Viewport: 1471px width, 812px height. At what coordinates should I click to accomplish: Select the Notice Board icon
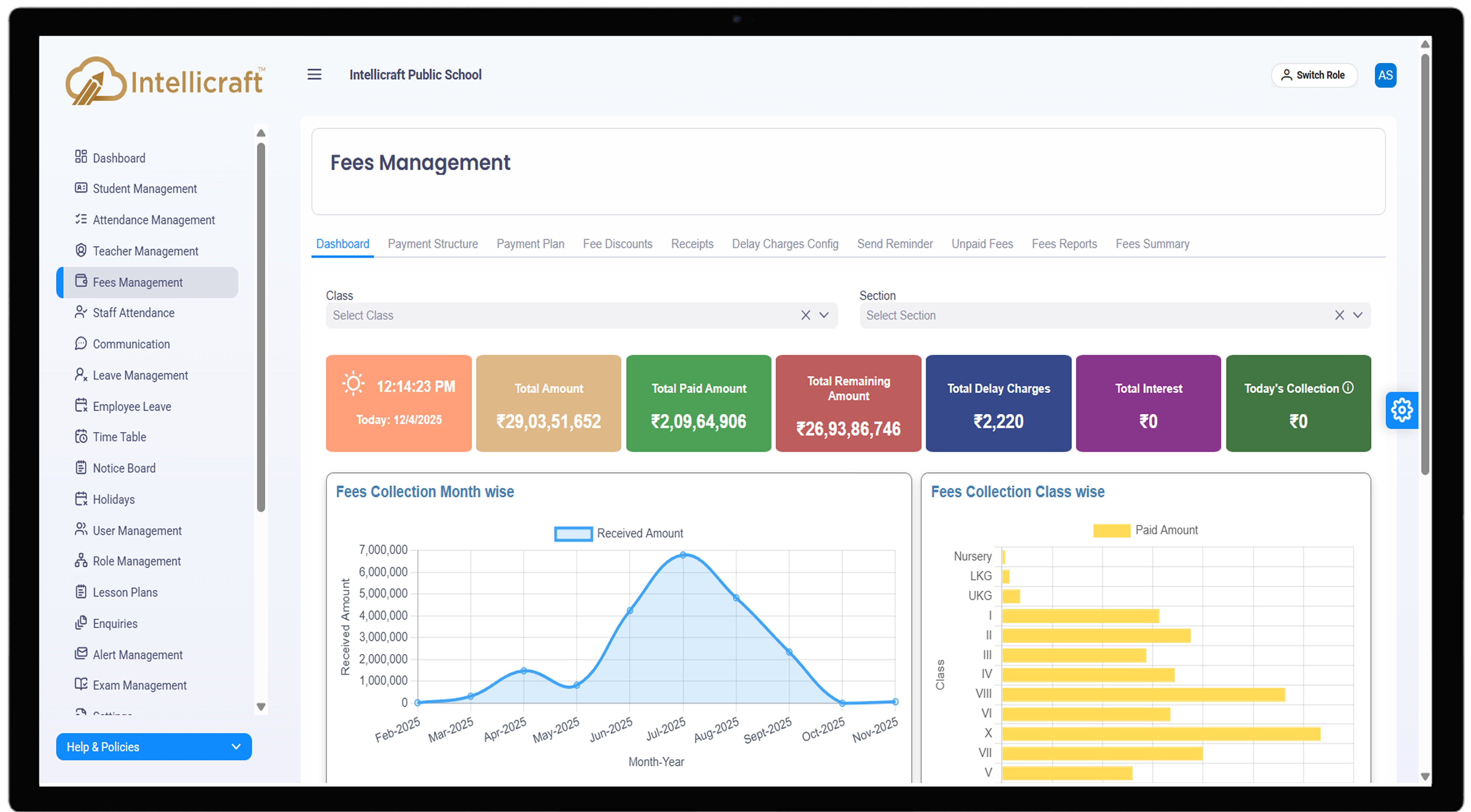pos(81,468)
